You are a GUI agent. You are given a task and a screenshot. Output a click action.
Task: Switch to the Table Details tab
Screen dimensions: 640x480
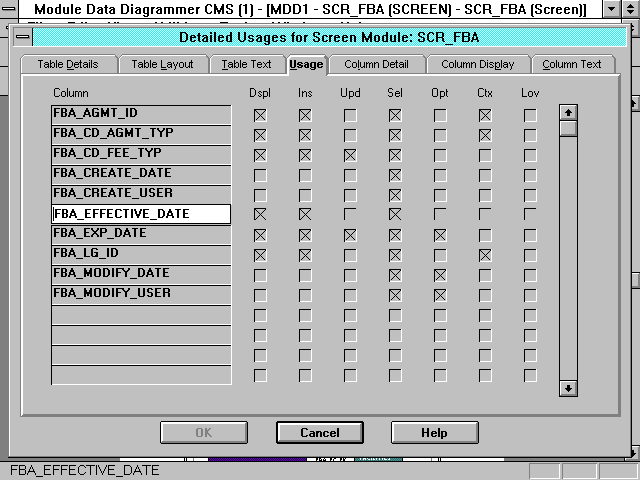(x=68, y=64)
